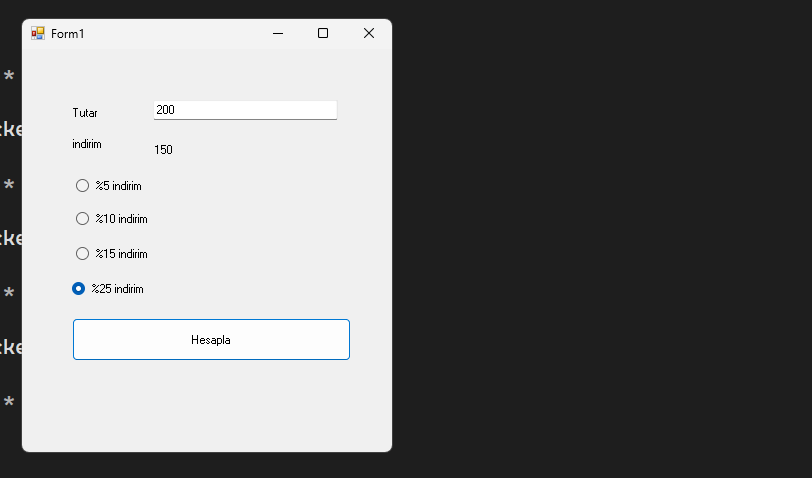This screenshot has width=812, height=478.
Task: Maximize the Form1 window
Action: coord(323,33)
